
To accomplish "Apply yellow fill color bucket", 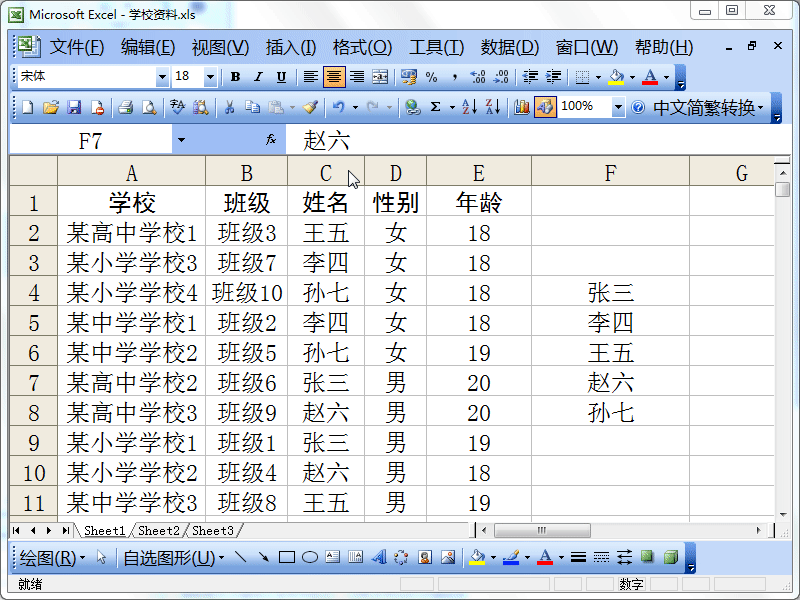I will (x=616, y=77).
